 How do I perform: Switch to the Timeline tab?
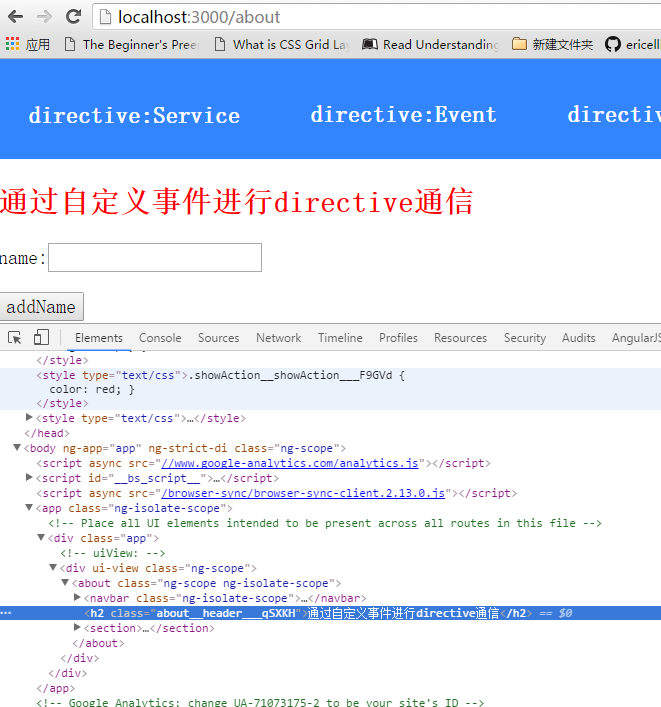[x=340, y=338]
